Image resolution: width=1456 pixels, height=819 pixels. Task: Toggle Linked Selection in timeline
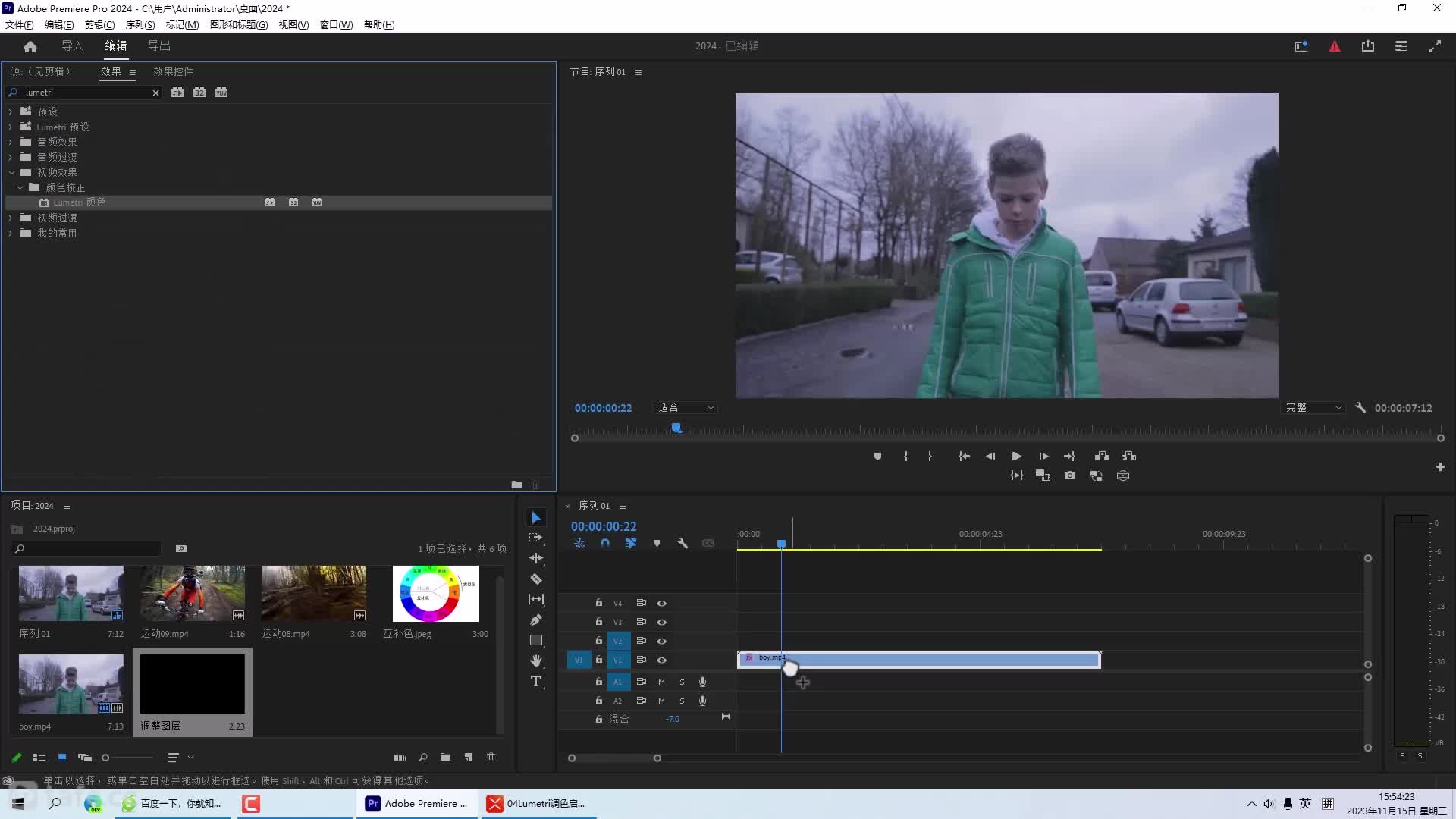631,543
